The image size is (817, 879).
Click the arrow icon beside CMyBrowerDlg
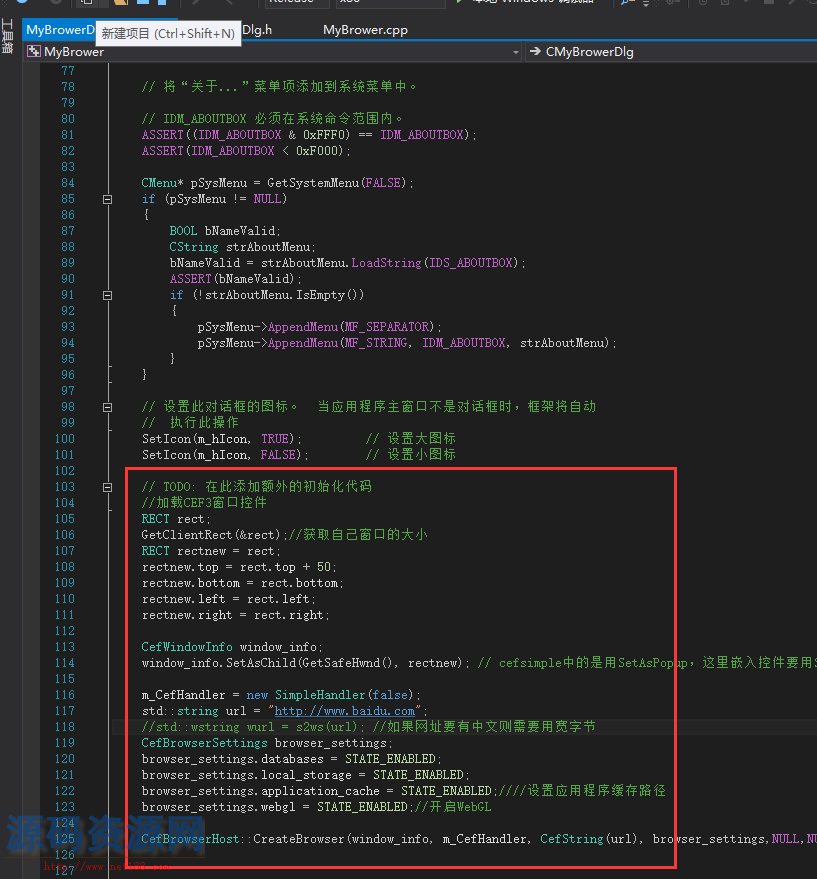535,52
